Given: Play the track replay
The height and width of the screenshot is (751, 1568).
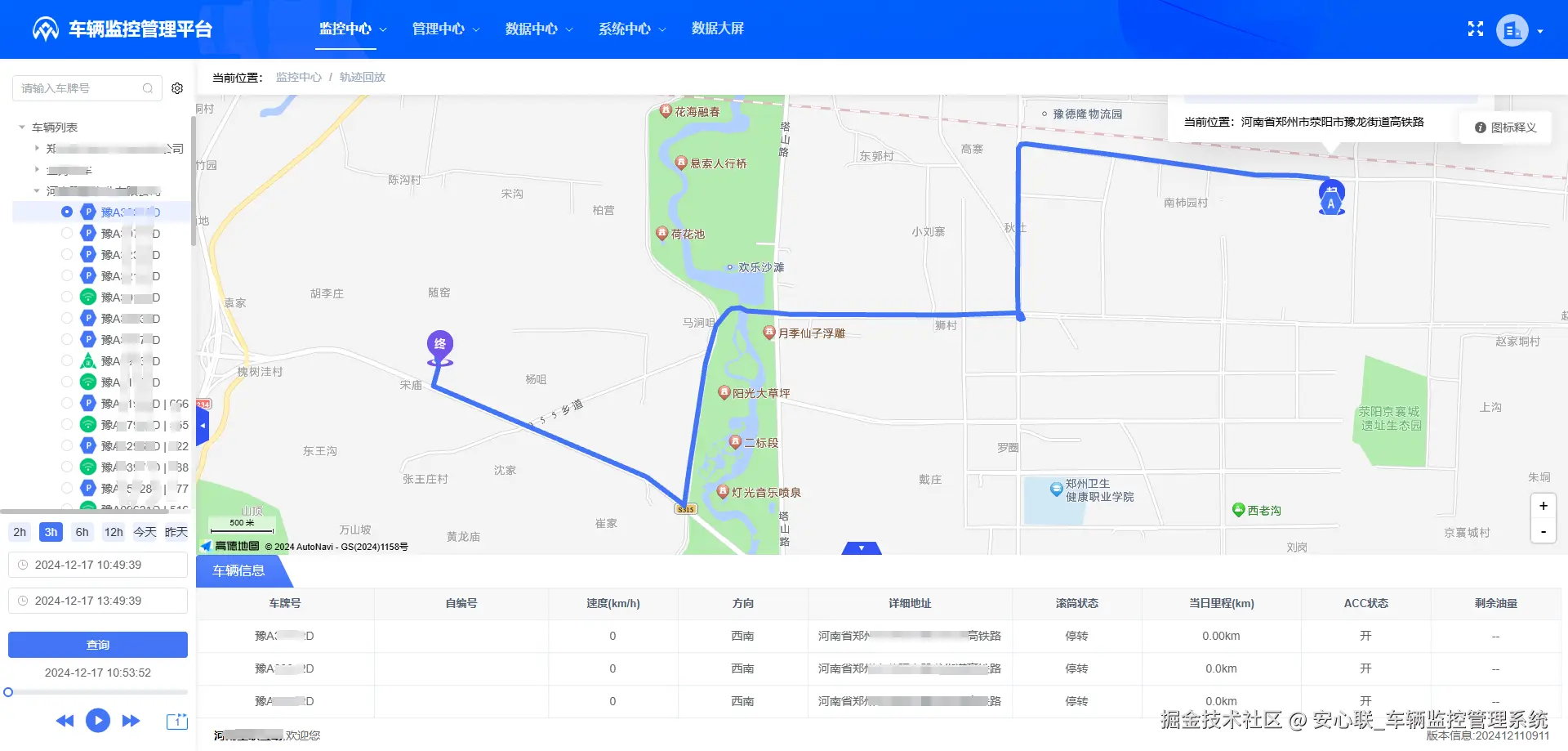Looking at the screenshot, I should (98, 721).
